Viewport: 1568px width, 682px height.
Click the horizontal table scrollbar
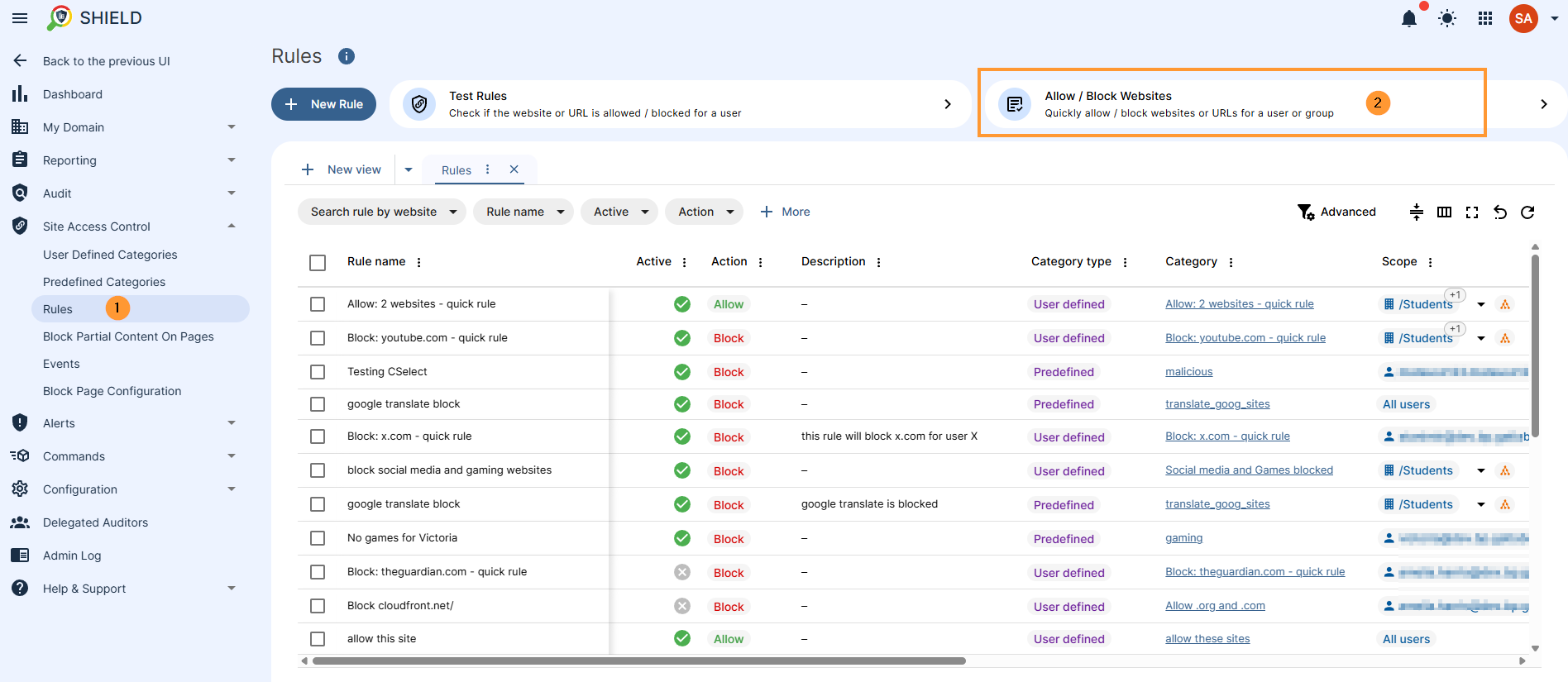coord(638,661)
